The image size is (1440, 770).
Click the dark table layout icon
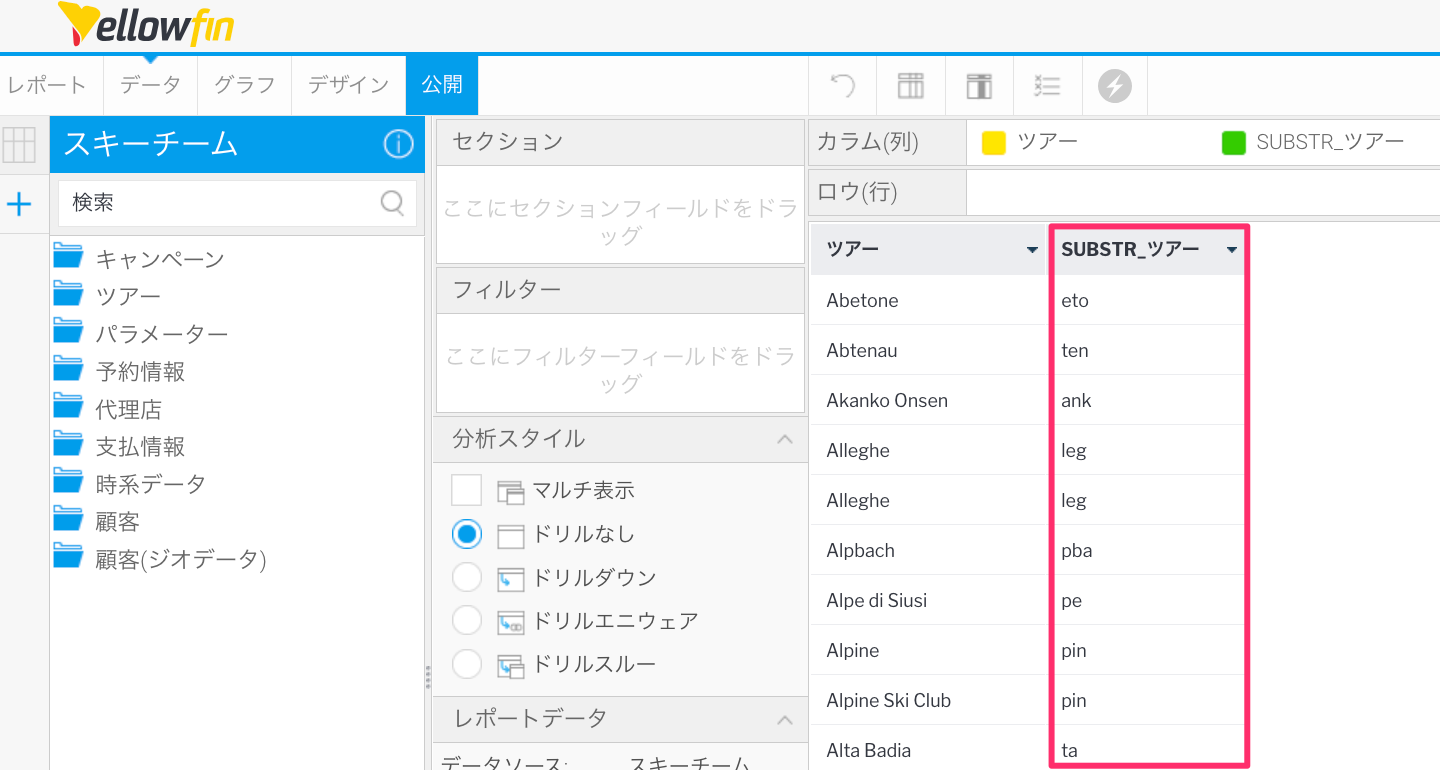tap(979, 86)
